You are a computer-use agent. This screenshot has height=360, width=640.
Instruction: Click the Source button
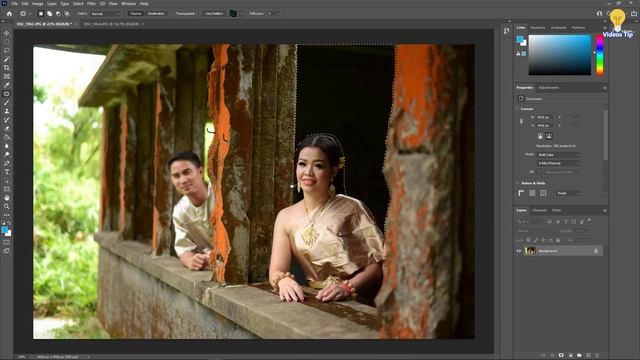point(136,13)
